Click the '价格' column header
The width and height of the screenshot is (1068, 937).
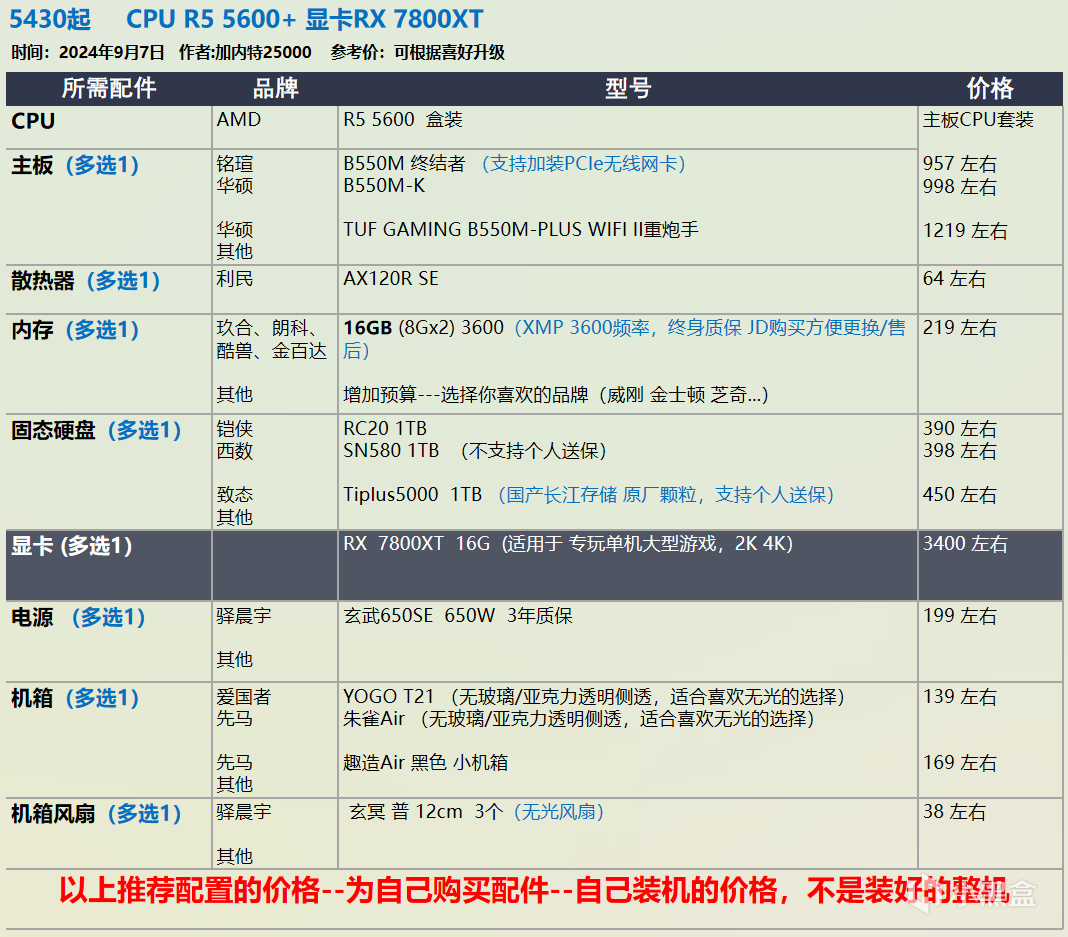pyautogui.click(x=990, y=89)
